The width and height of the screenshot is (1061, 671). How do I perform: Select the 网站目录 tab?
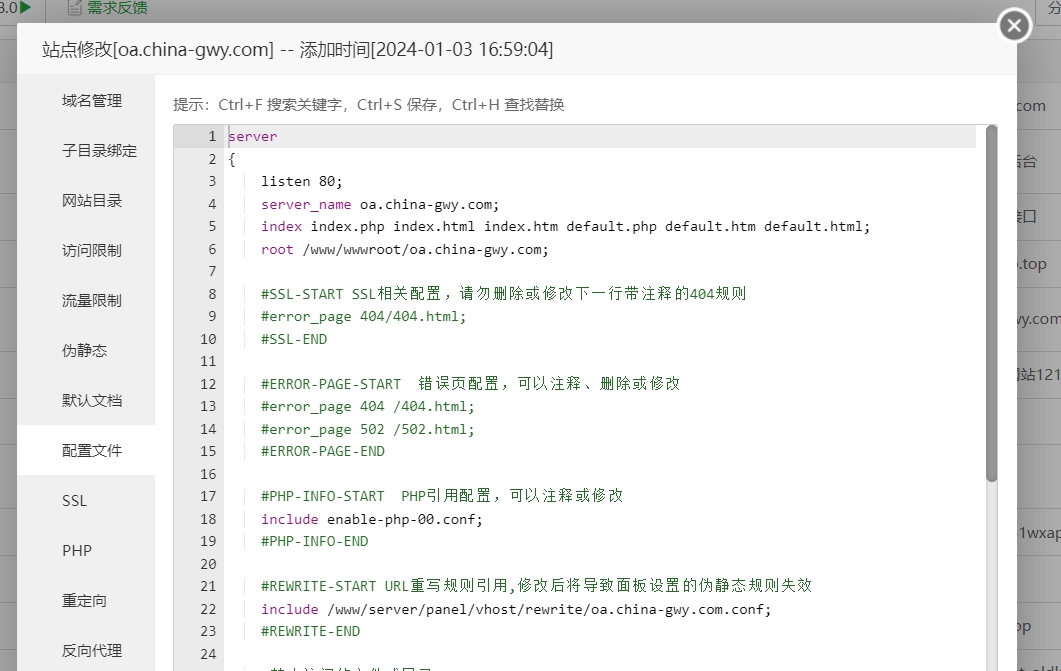92,201
